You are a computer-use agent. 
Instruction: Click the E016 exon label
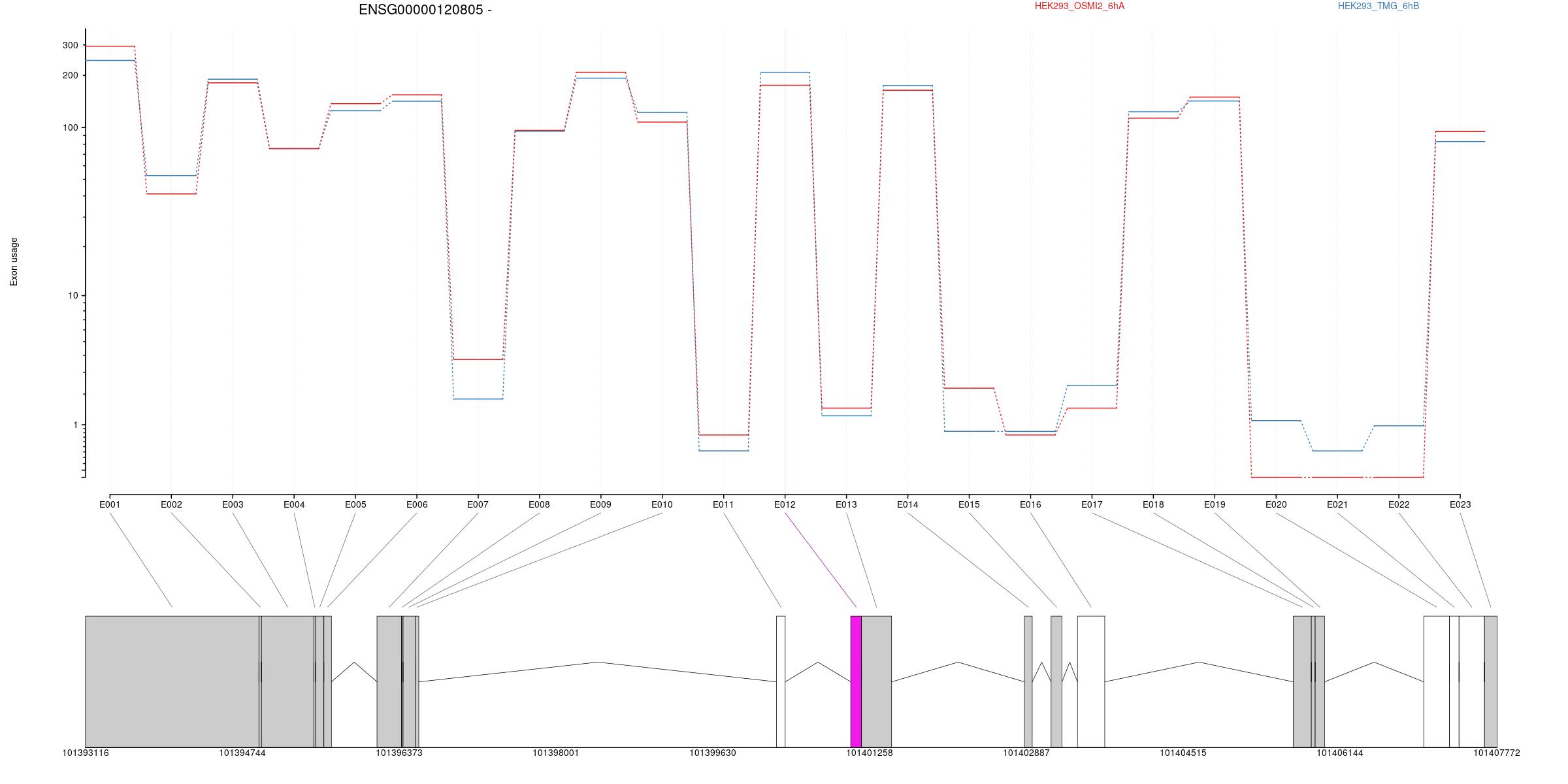tap(1030, 504)
